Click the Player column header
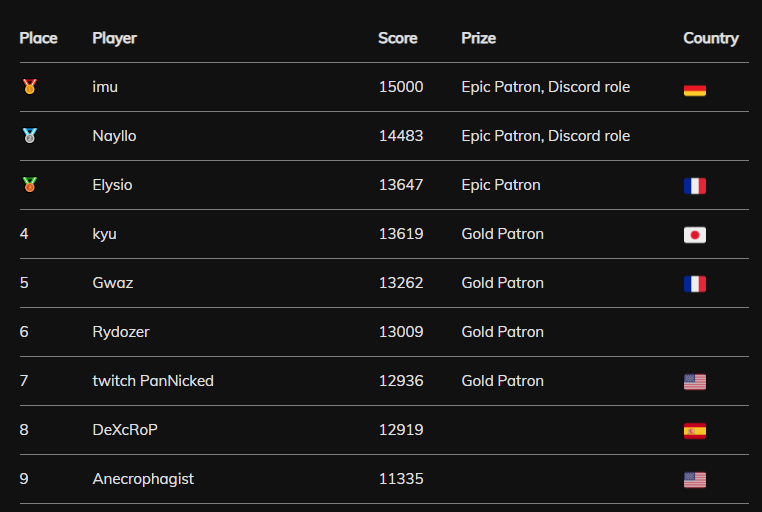Viewport: 762px width, 512px height. 115,38
